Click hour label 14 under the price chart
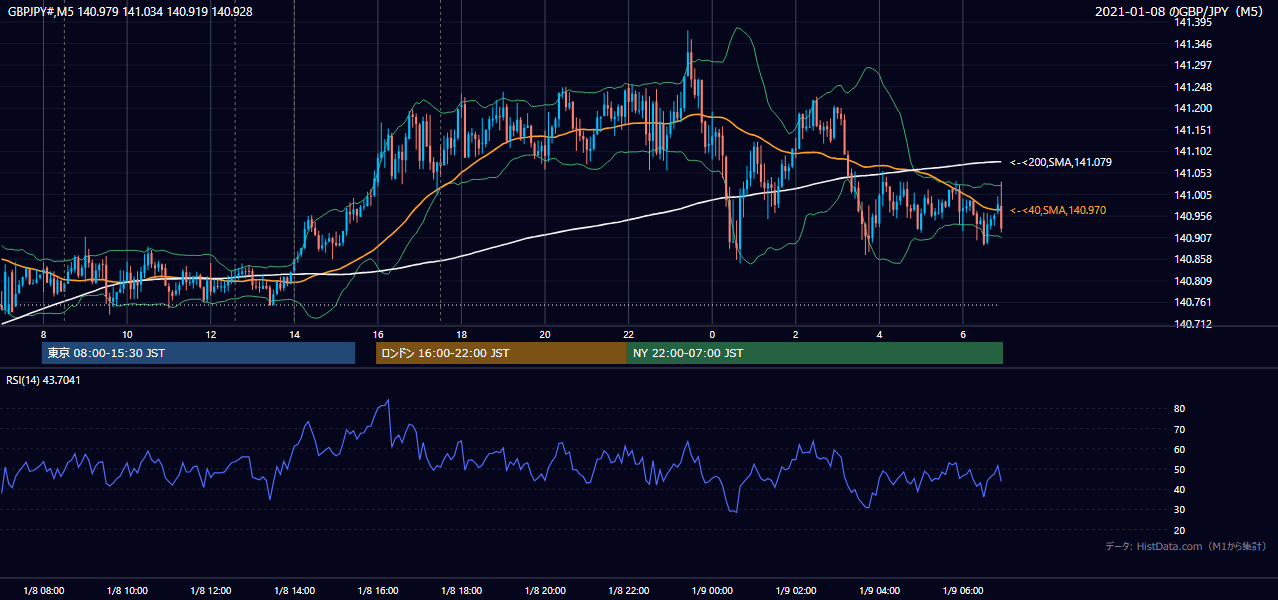Viewport: 1278px width, 600px height. click(294, 334)
